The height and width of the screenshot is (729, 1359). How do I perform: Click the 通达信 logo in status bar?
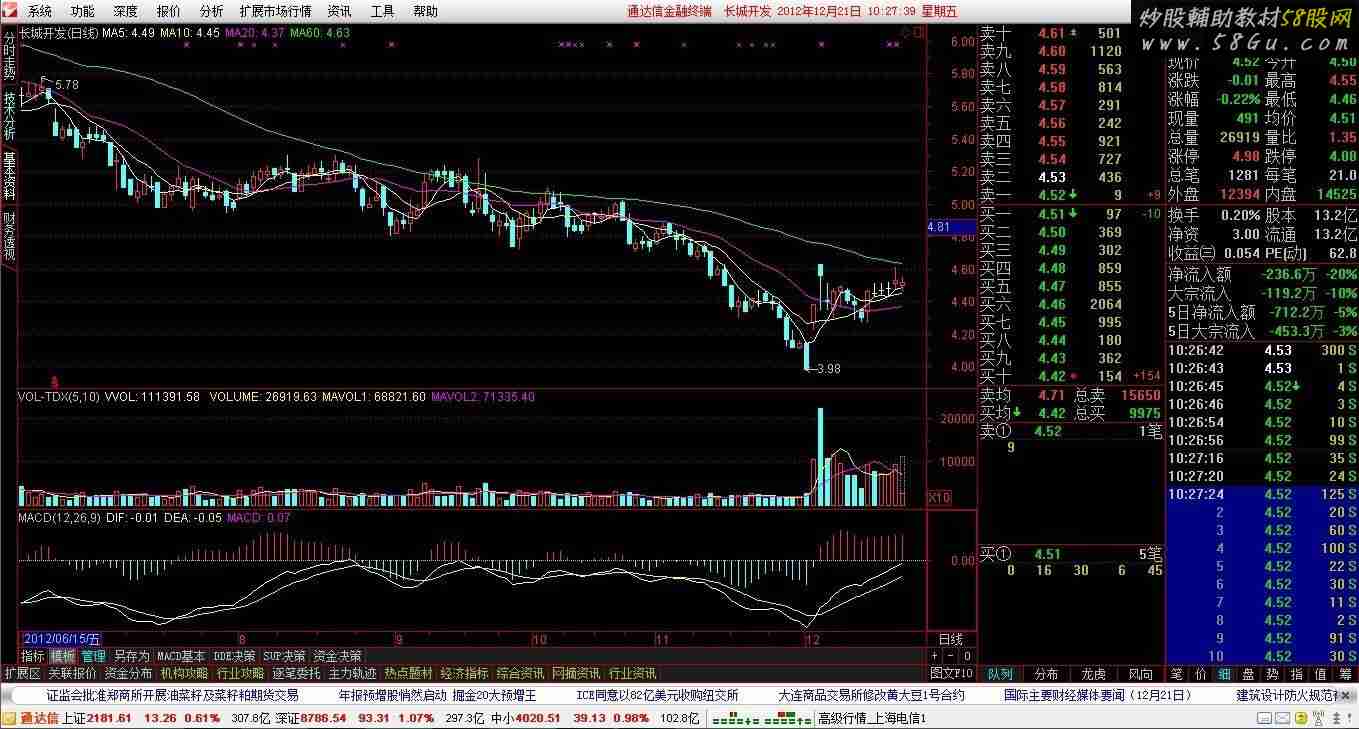[30, 718]
